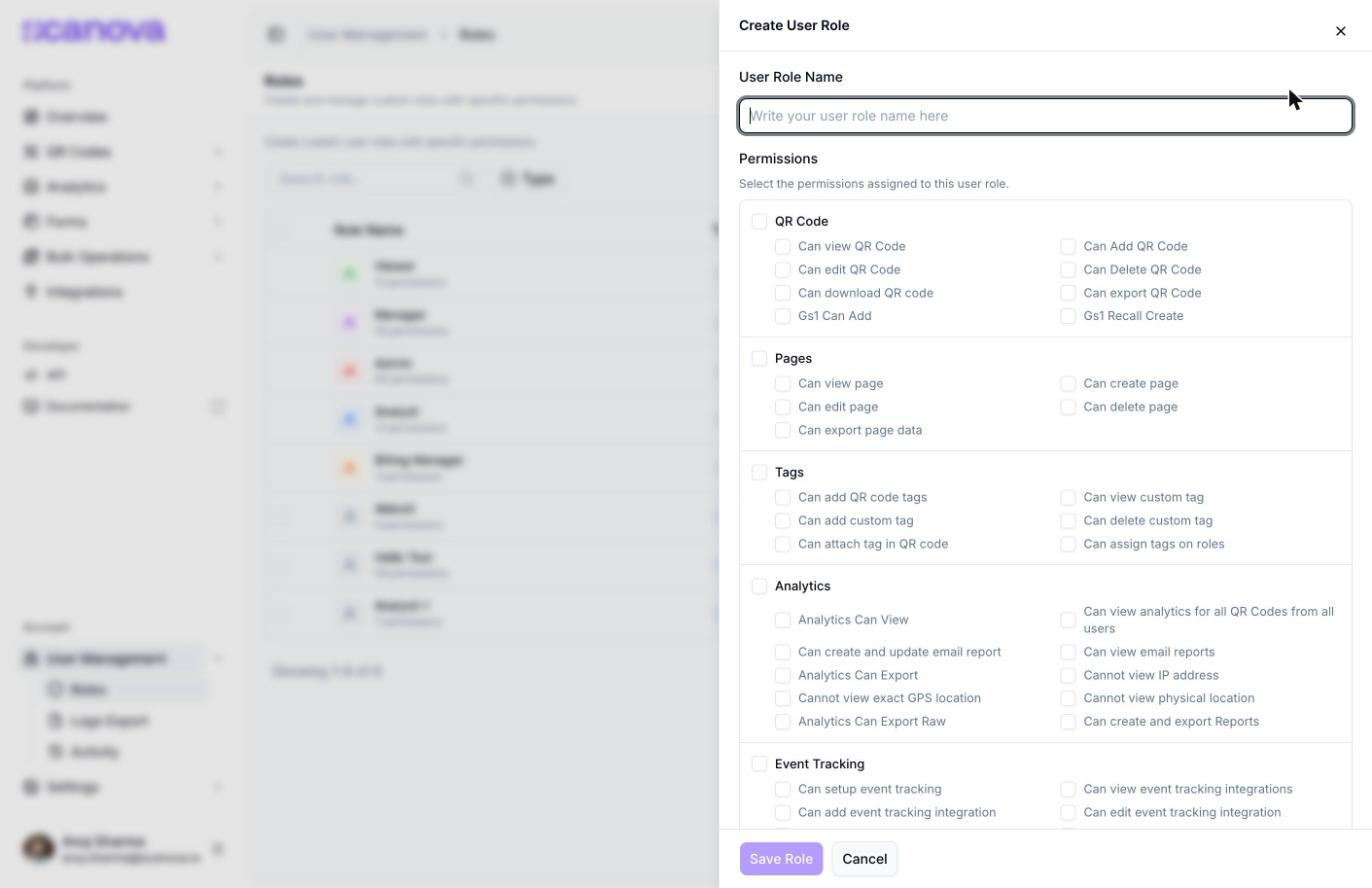Click the User Role Name input field
Viewport: 1372px width, 888px height.
[x=1045, y=116]
